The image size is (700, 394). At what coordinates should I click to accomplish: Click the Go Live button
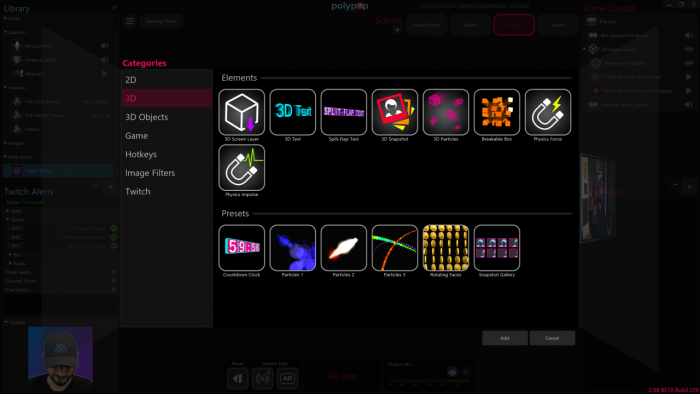(342, 376)
